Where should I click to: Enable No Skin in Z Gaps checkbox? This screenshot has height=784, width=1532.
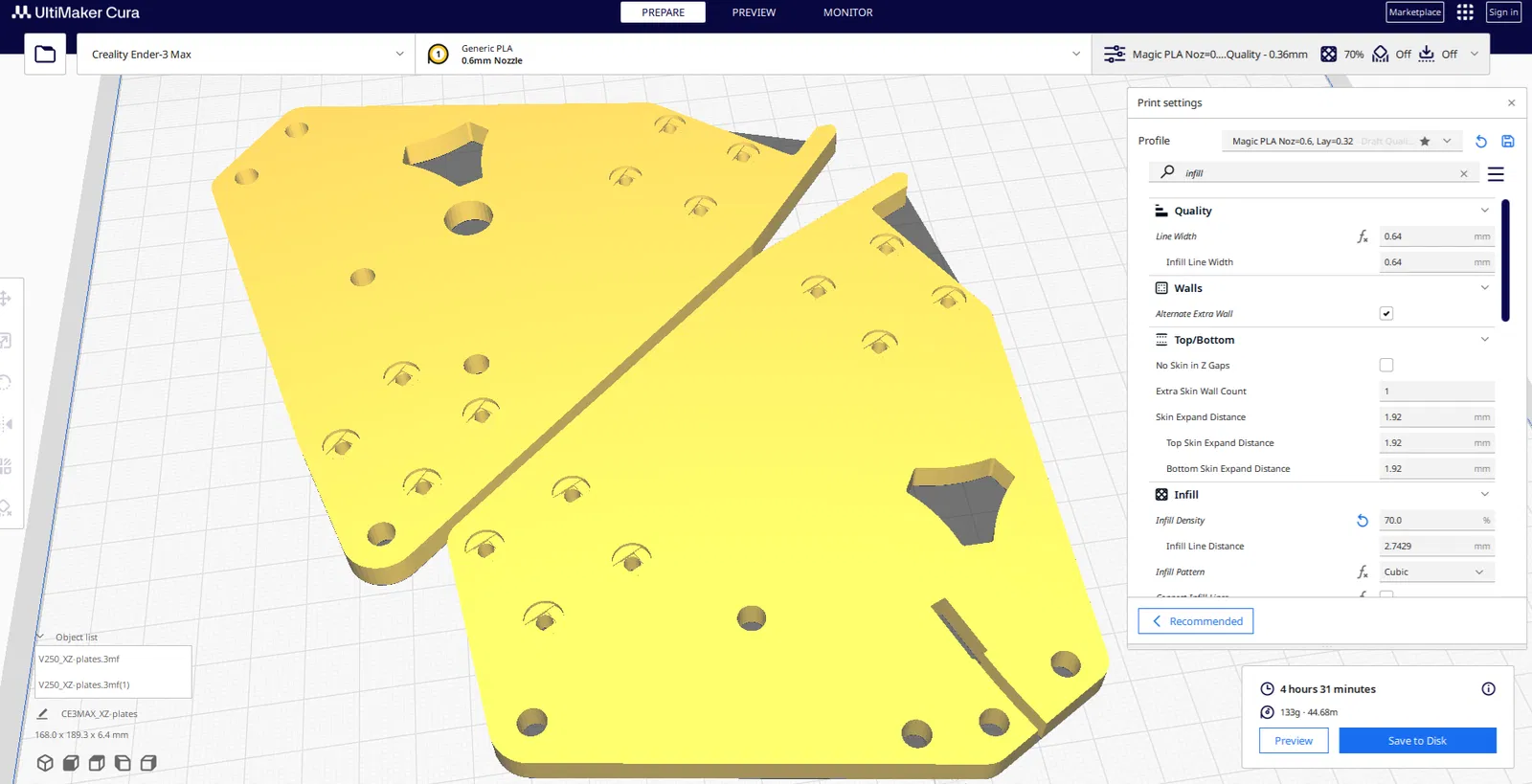(x=1386, y=366)
